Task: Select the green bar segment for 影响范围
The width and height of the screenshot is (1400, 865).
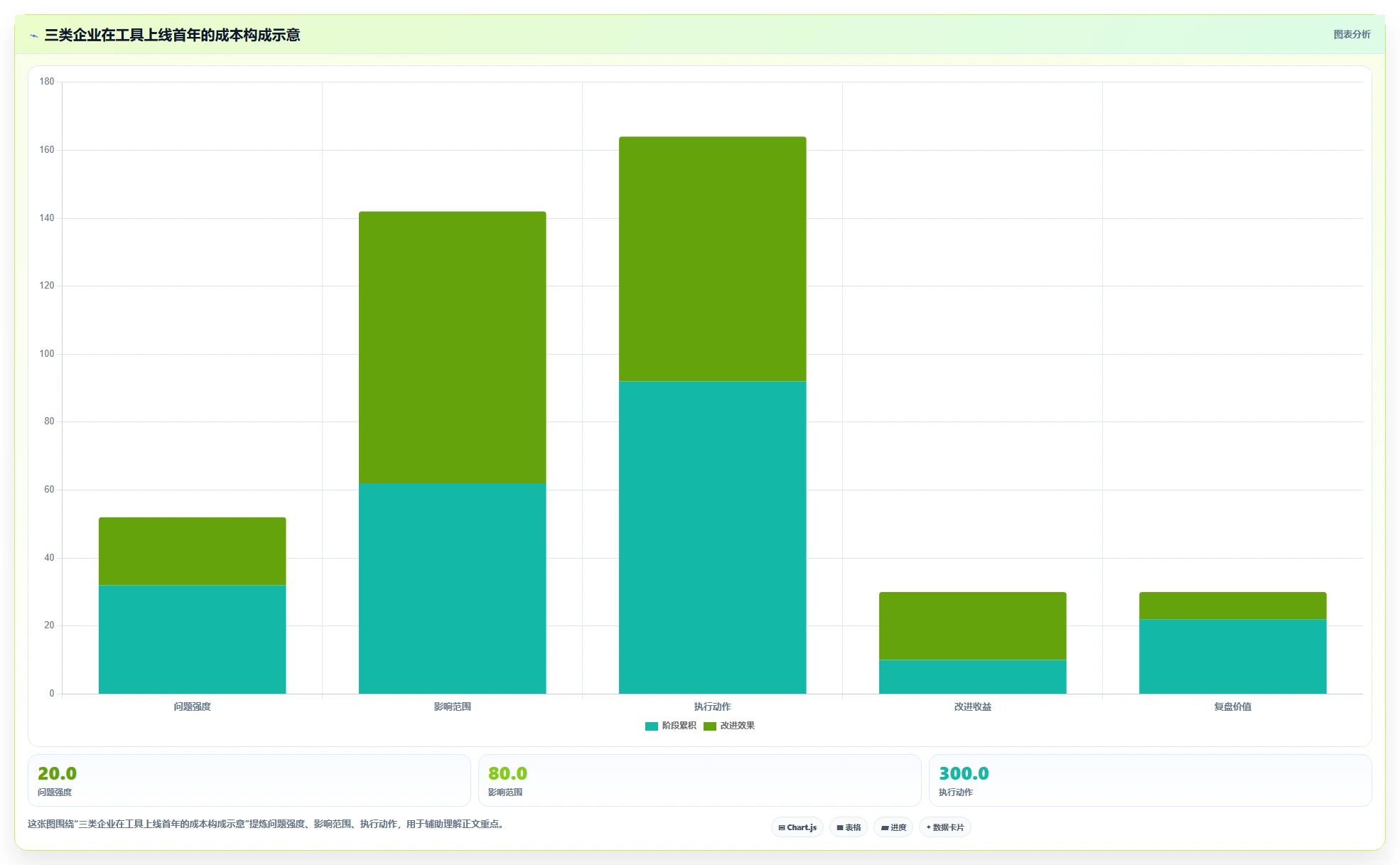Action: (x=452, y=347)
